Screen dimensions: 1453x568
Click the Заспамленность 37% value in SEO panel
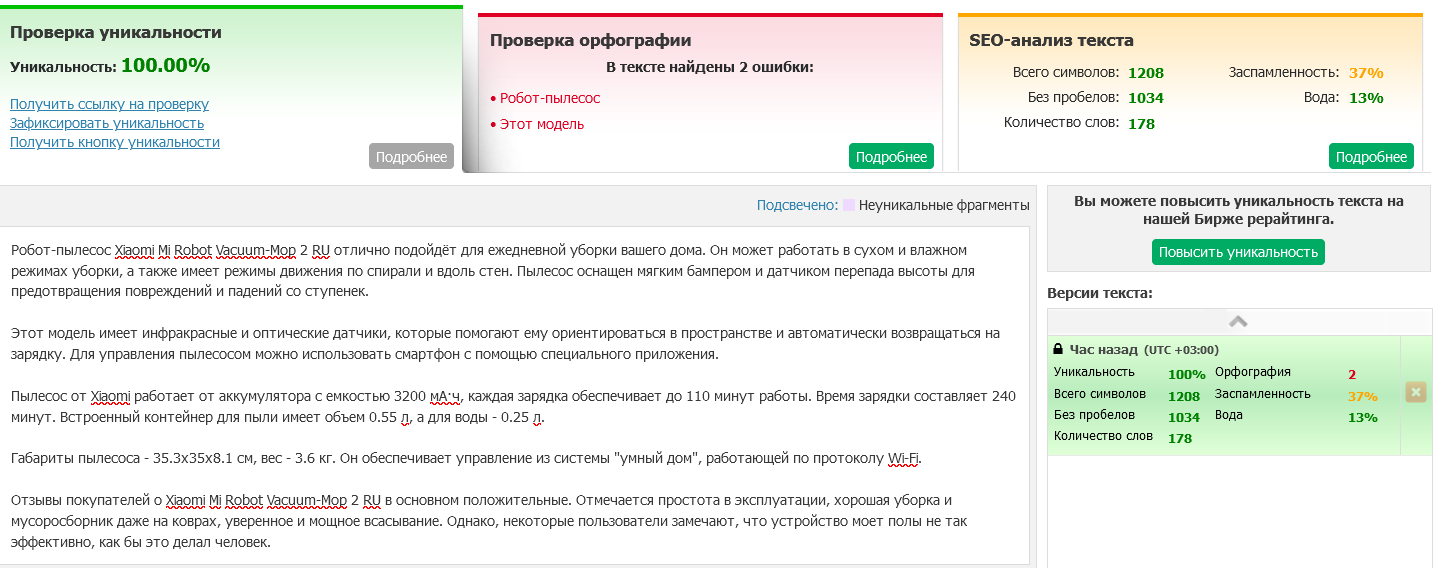point(1366,72)
